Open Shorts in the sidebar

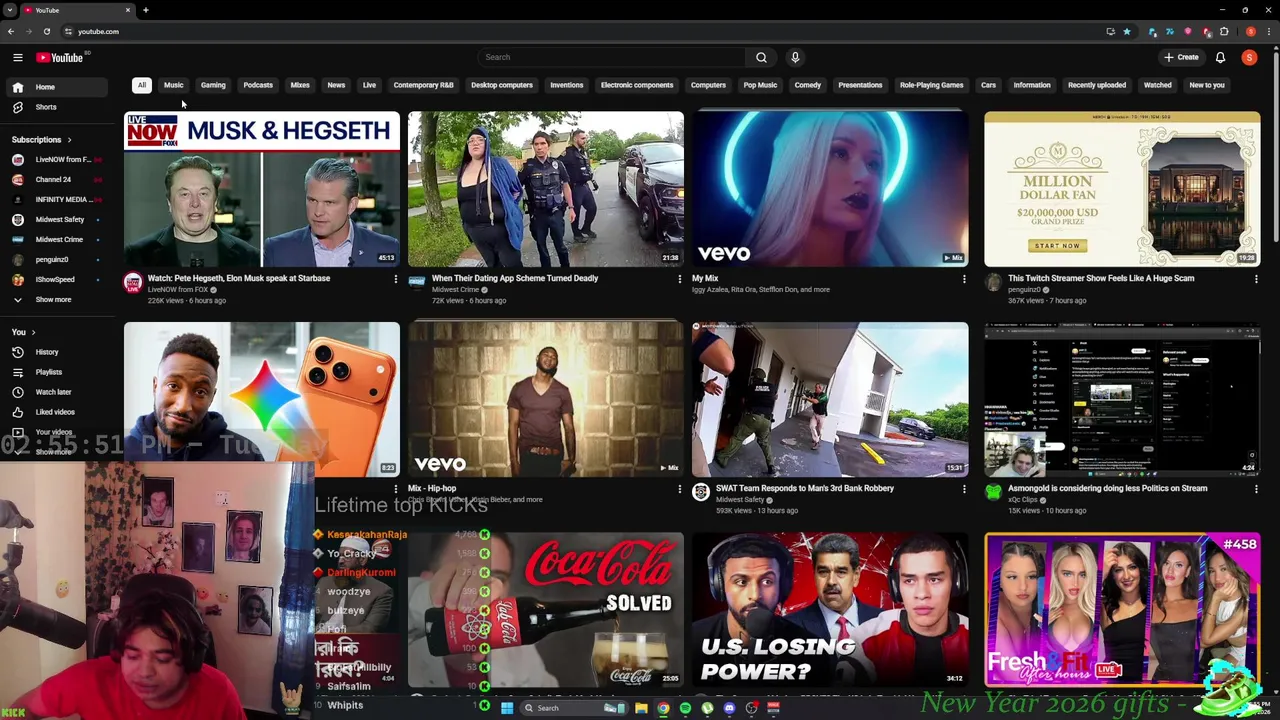[55, 107]
